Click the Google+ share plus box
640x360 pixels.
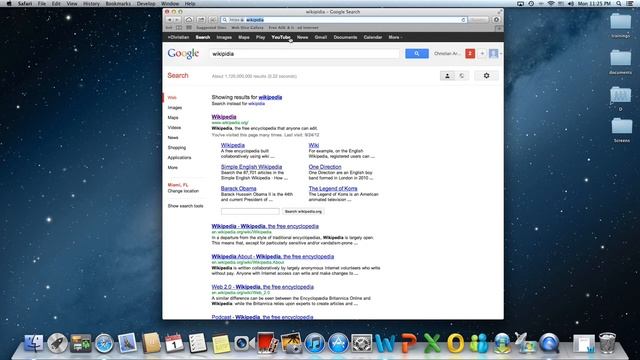click(x=482, y=53)
